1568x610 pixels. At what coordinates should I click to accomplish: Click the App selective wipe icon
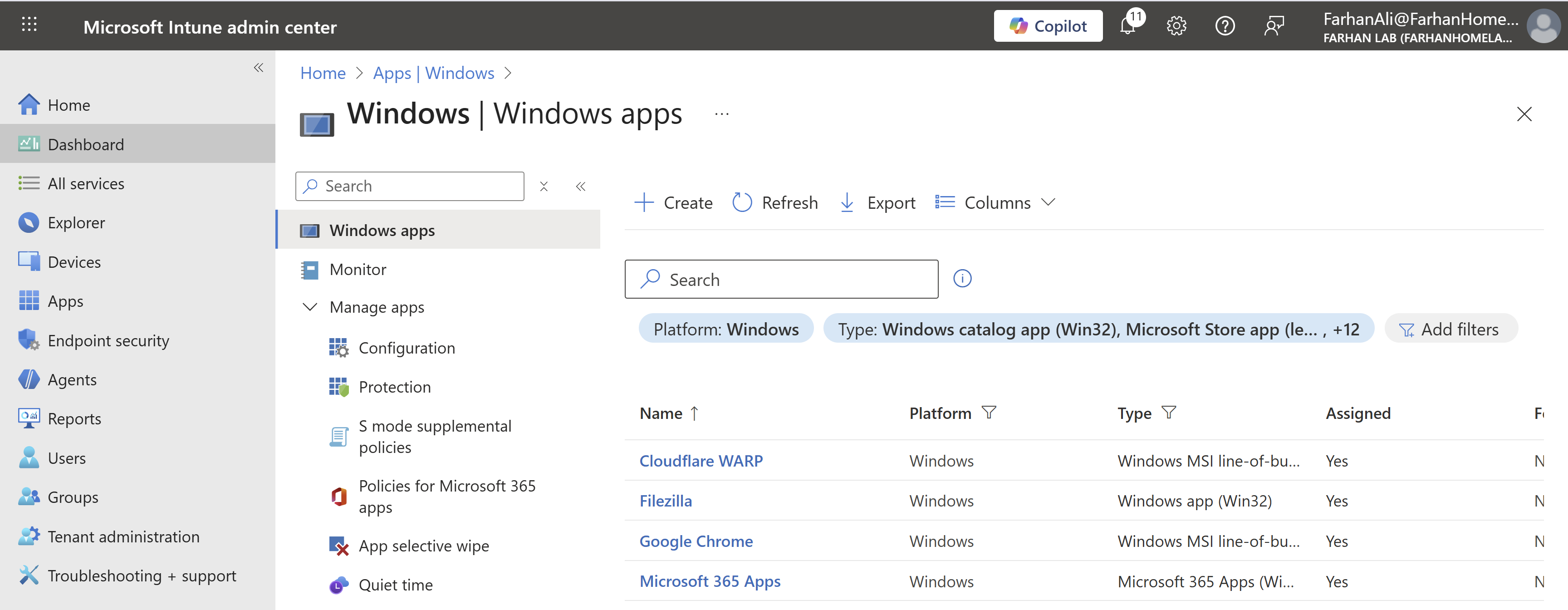338,546
